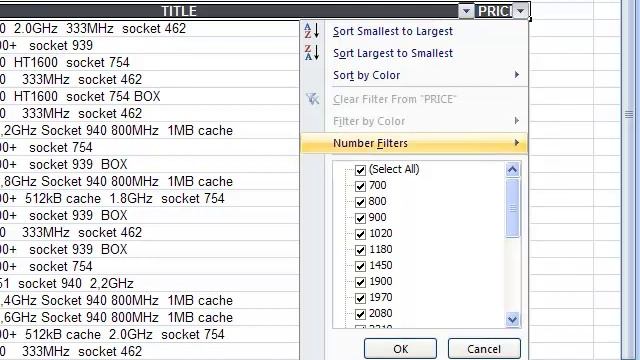Click the Cancel button
This screenshot has width=640, height=360.
484,349
